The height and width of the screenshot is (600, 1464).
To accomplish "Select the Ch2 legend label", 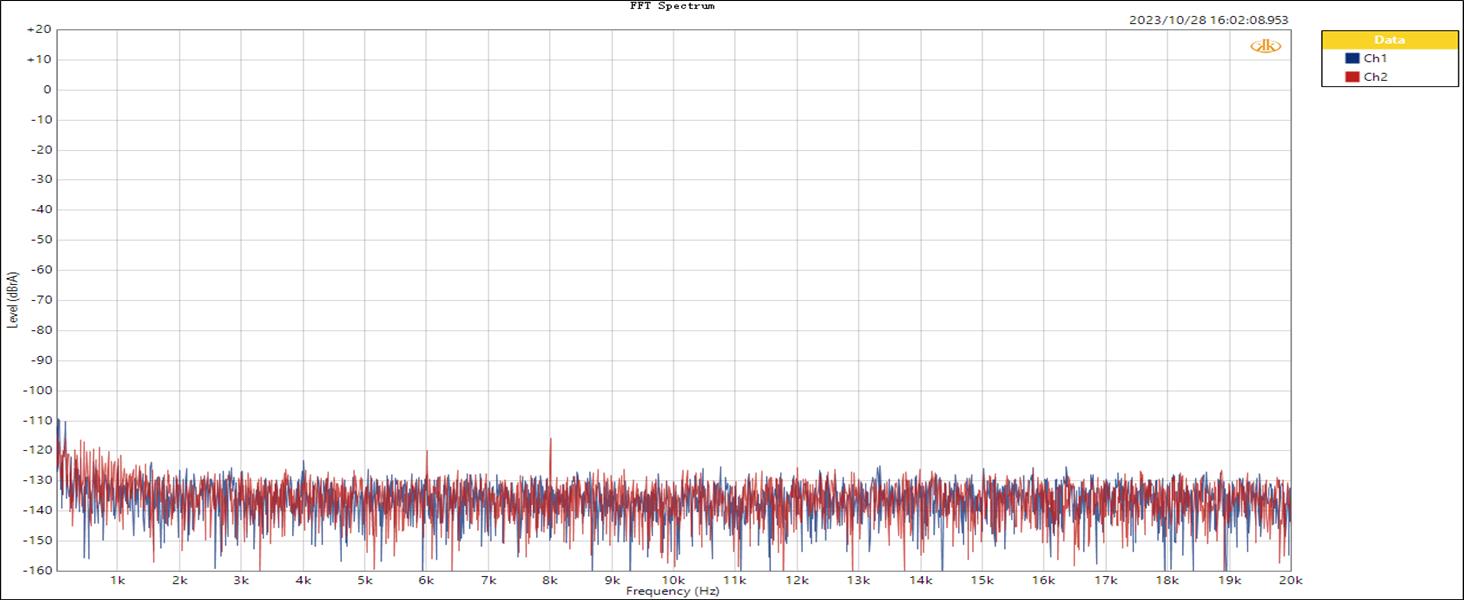I will tap(1375, 77).
